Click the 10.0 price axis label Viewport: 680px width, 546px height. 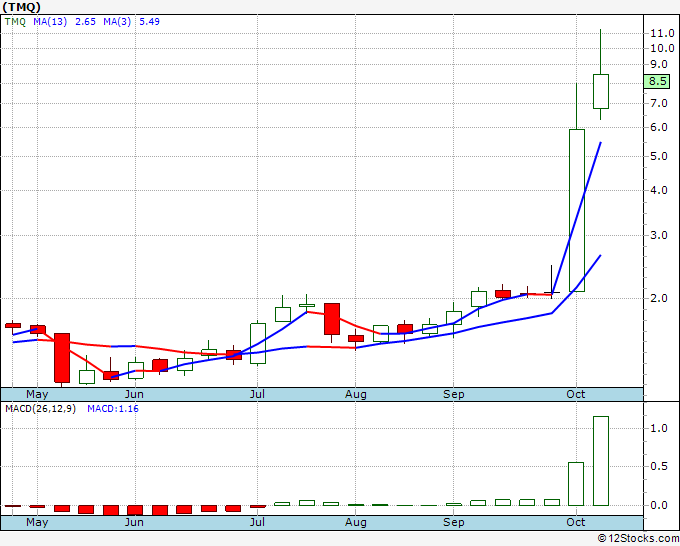pyautogui.click(x=662, y=48)
